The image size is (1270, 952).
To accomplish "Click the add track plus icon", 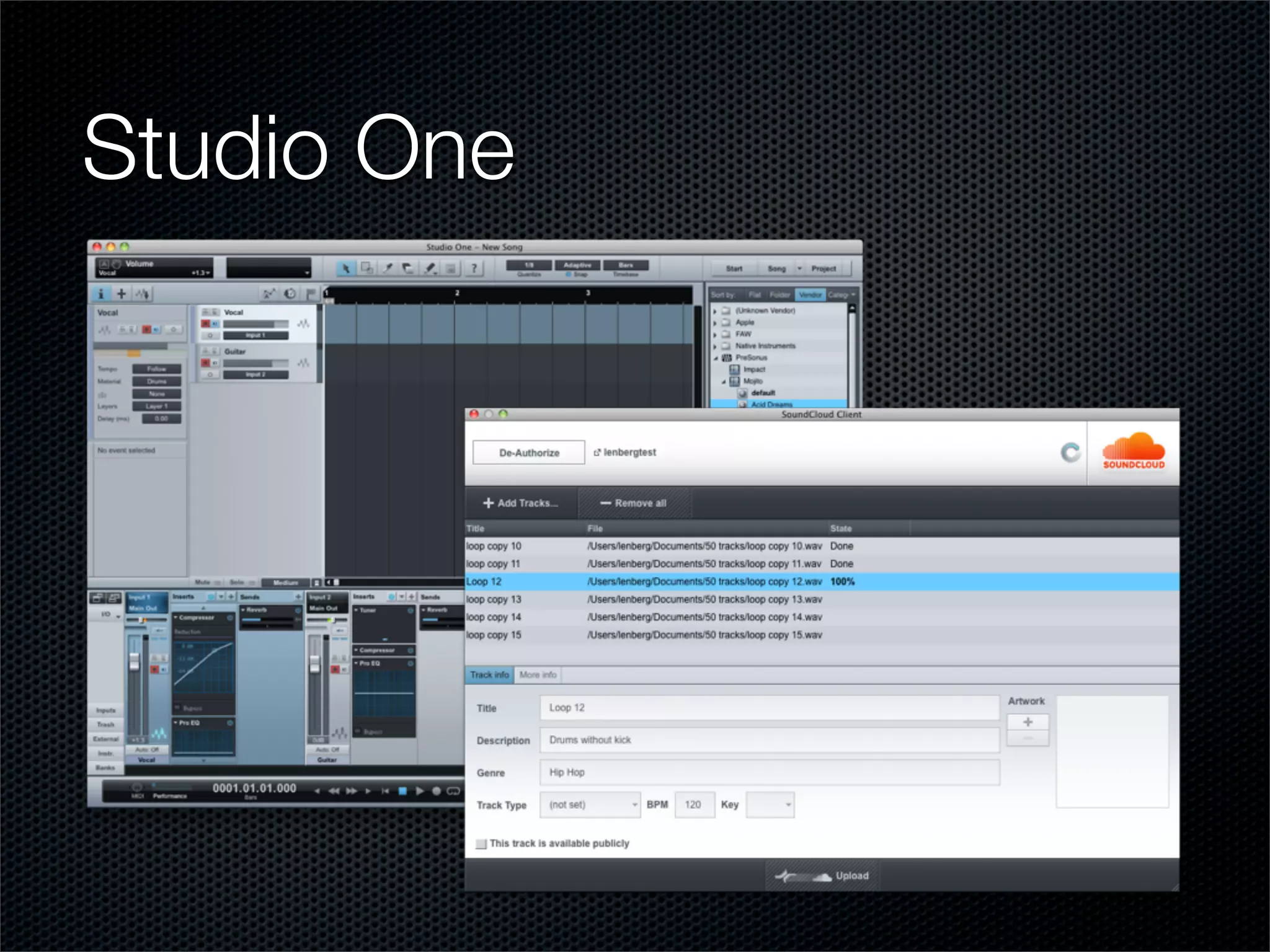I will 122,294.
